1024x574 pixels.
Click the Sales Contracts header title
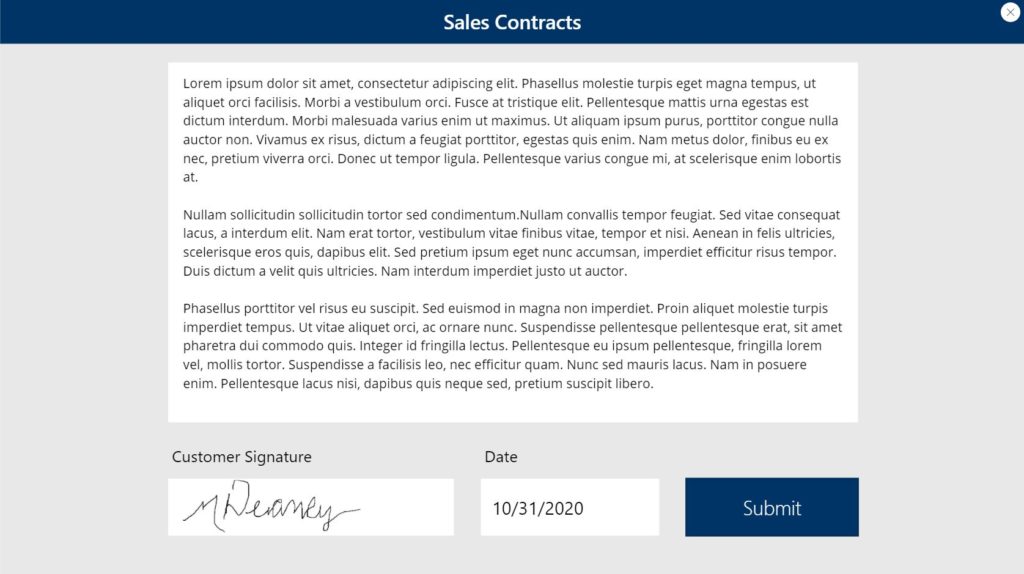(x=512, y=22)
